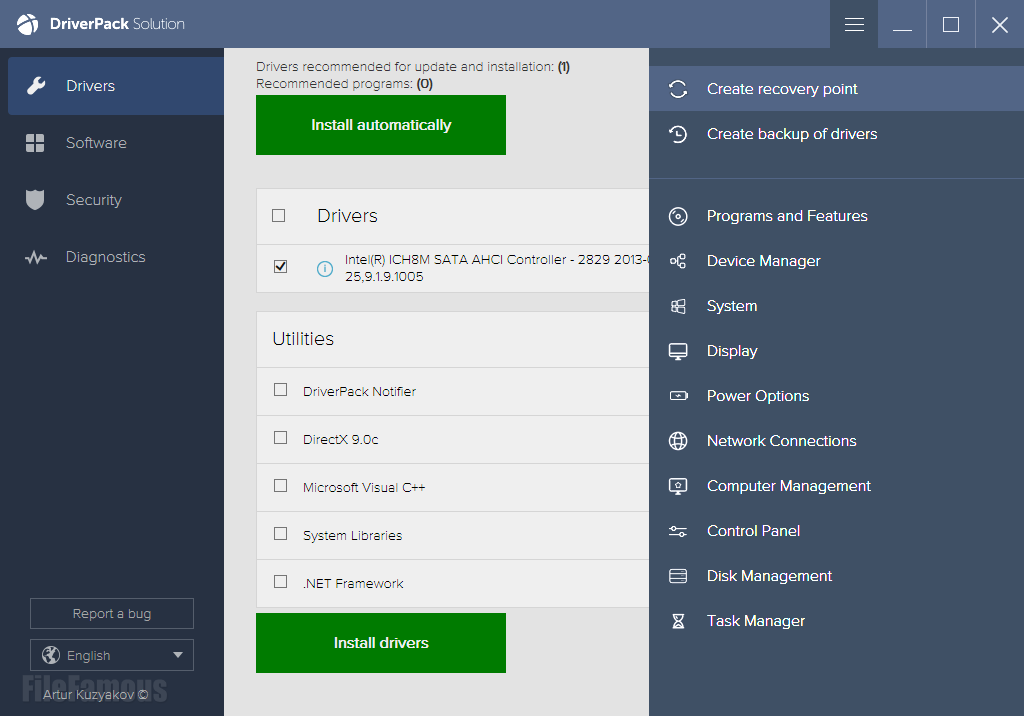Click the Intel(R) ICH8M SATA AHCI Controller text
The width and height of the screenshot is (1024, 716).
pyautogui.click(x=497, y=268)
